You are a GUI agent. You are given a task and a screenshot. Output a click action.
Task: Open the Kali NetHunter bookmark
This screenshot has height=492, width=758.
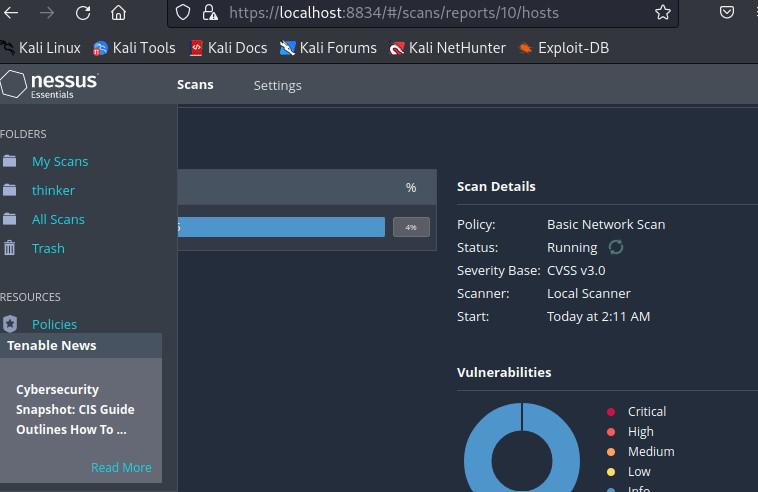click(448, 48)
